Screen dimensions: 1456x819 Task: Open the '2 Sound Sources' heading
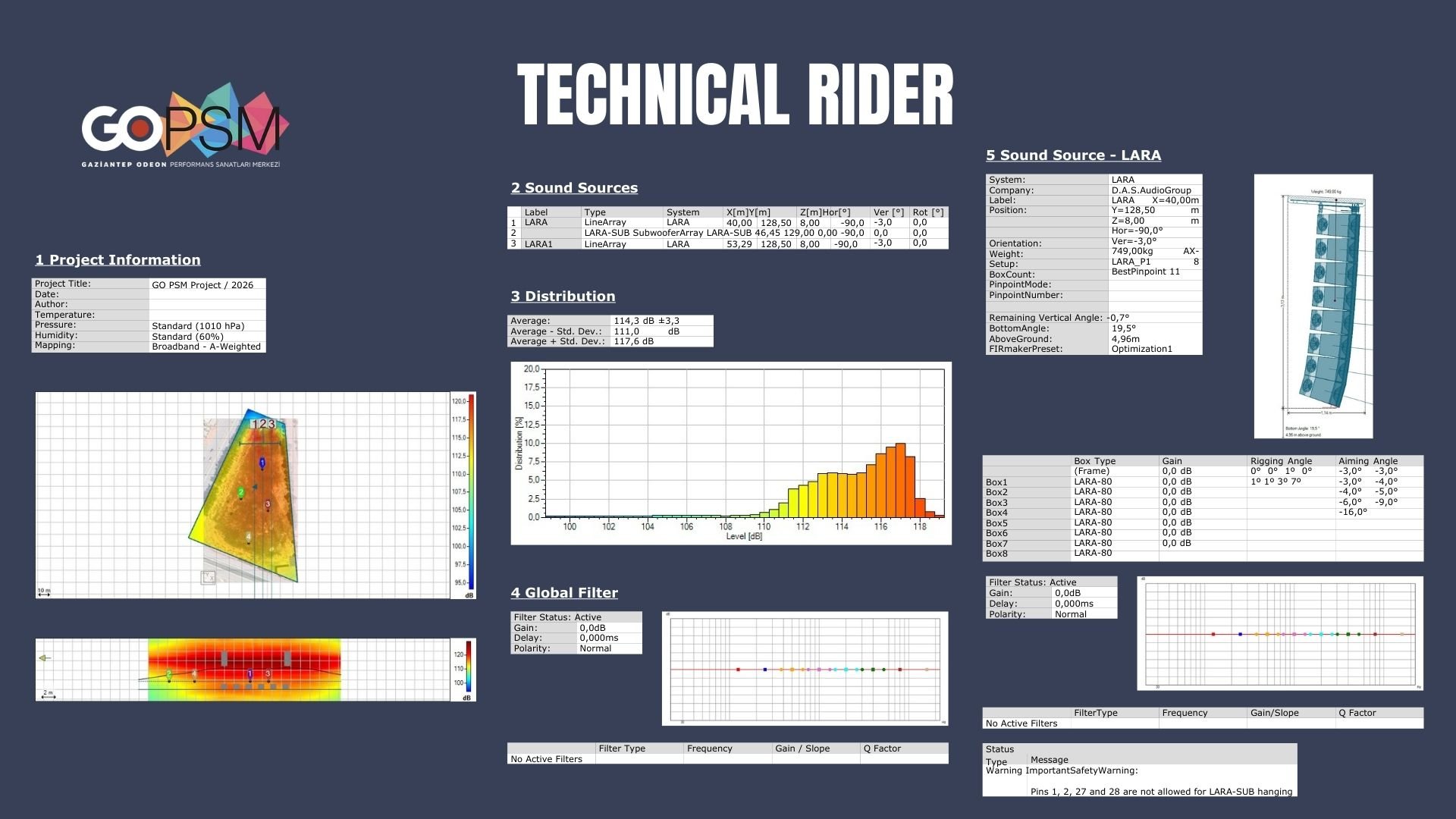tap(574, 188)
